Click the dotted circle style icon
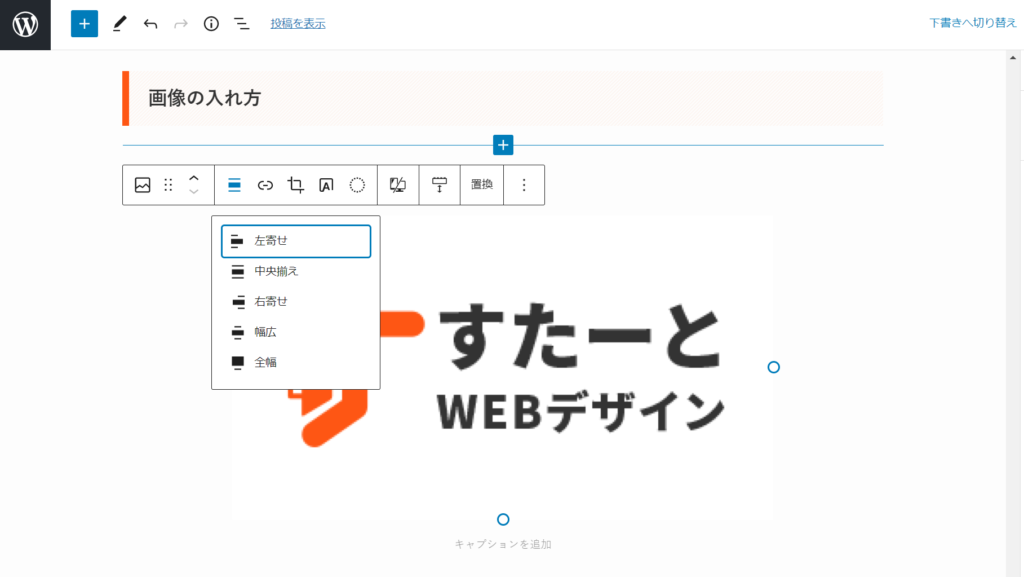1024x577 pixels. (357, 185)
